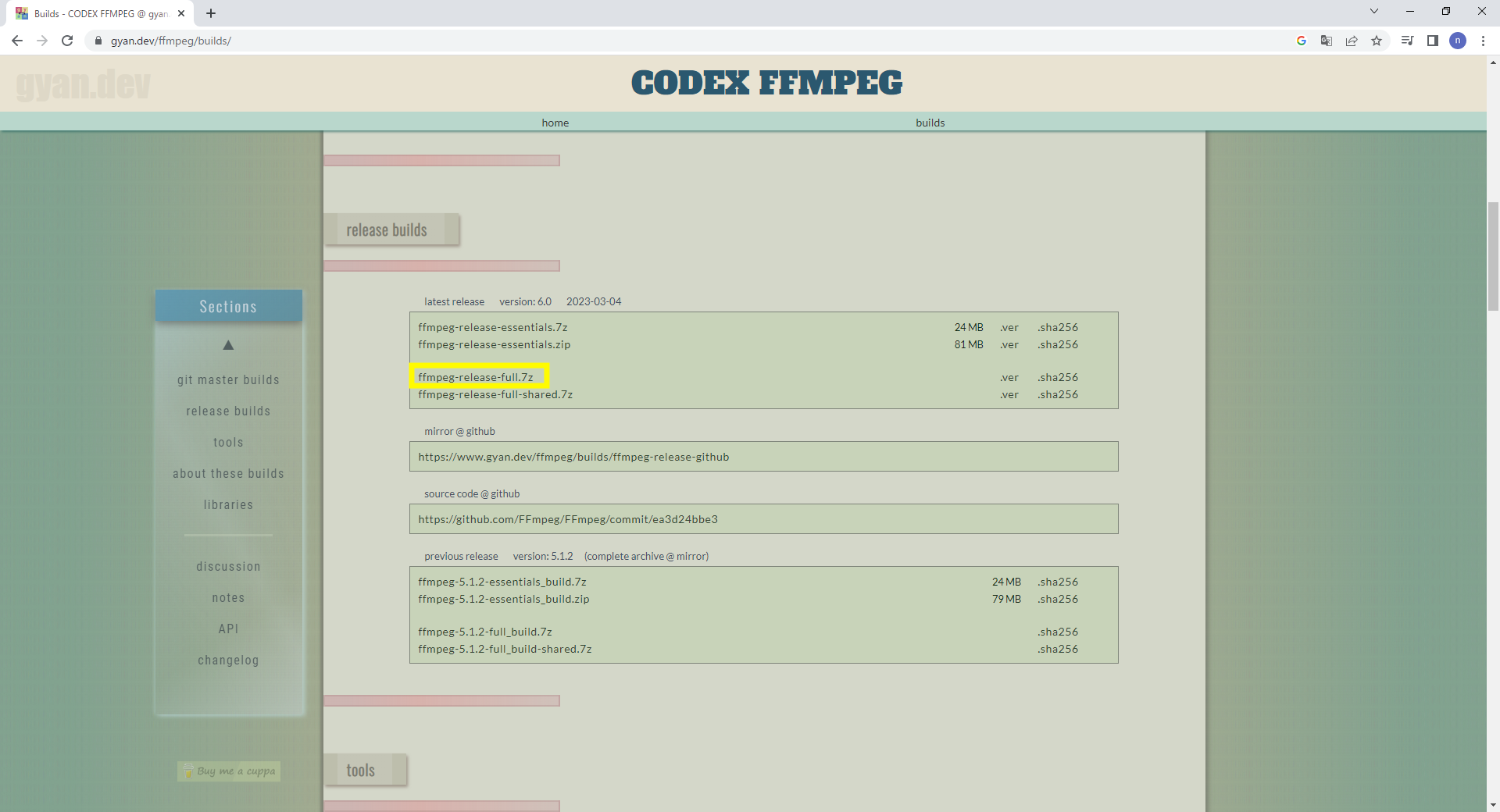Image resolution: width=1500 pixels, height=812 pixels.
Task: Open the browser side panel icon
Action: pos(1433,41)
